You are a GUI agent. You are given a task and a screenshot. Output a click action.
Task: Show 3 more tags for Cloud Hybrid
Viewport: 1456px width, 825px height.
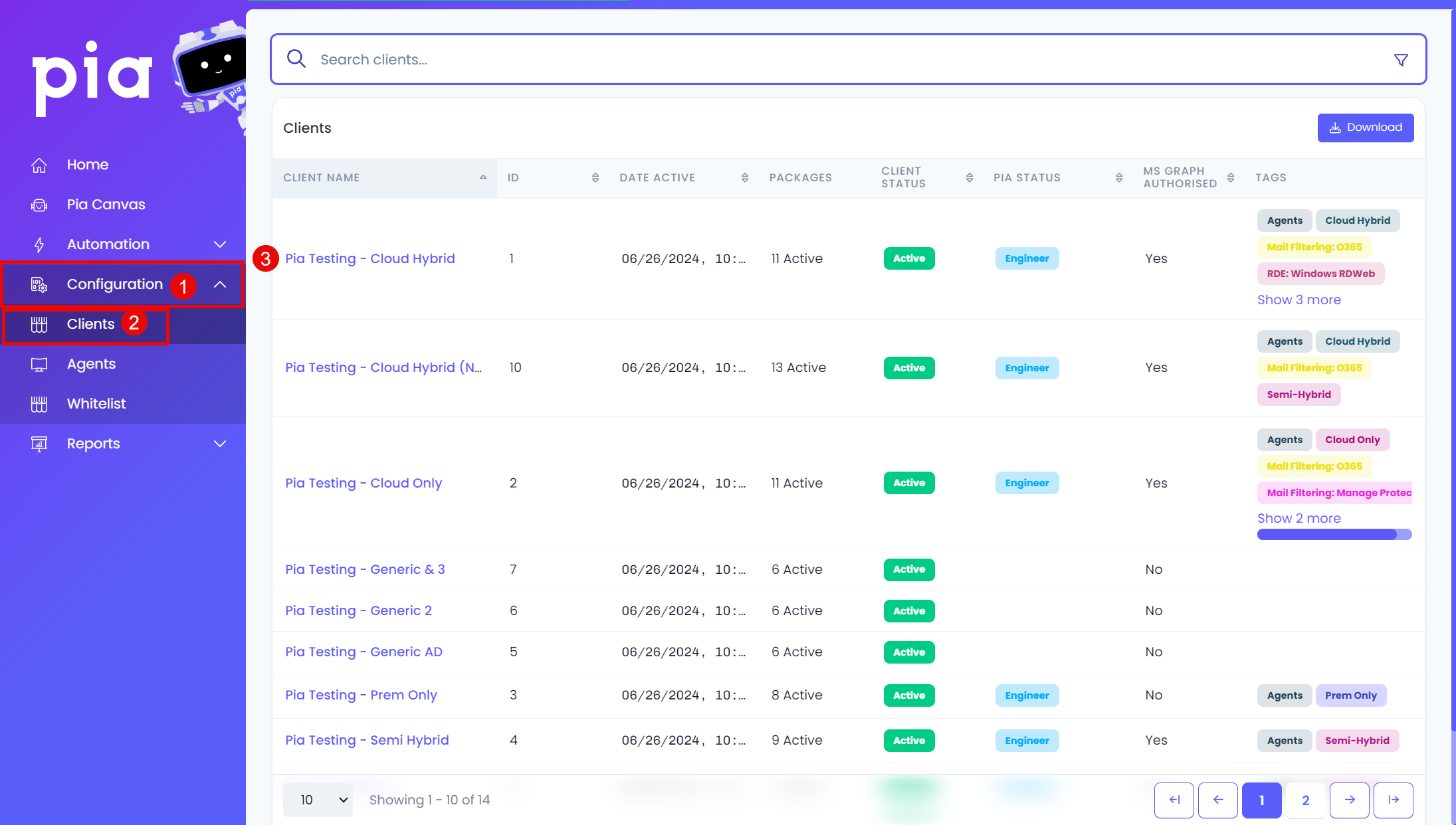coord(1299,300)
